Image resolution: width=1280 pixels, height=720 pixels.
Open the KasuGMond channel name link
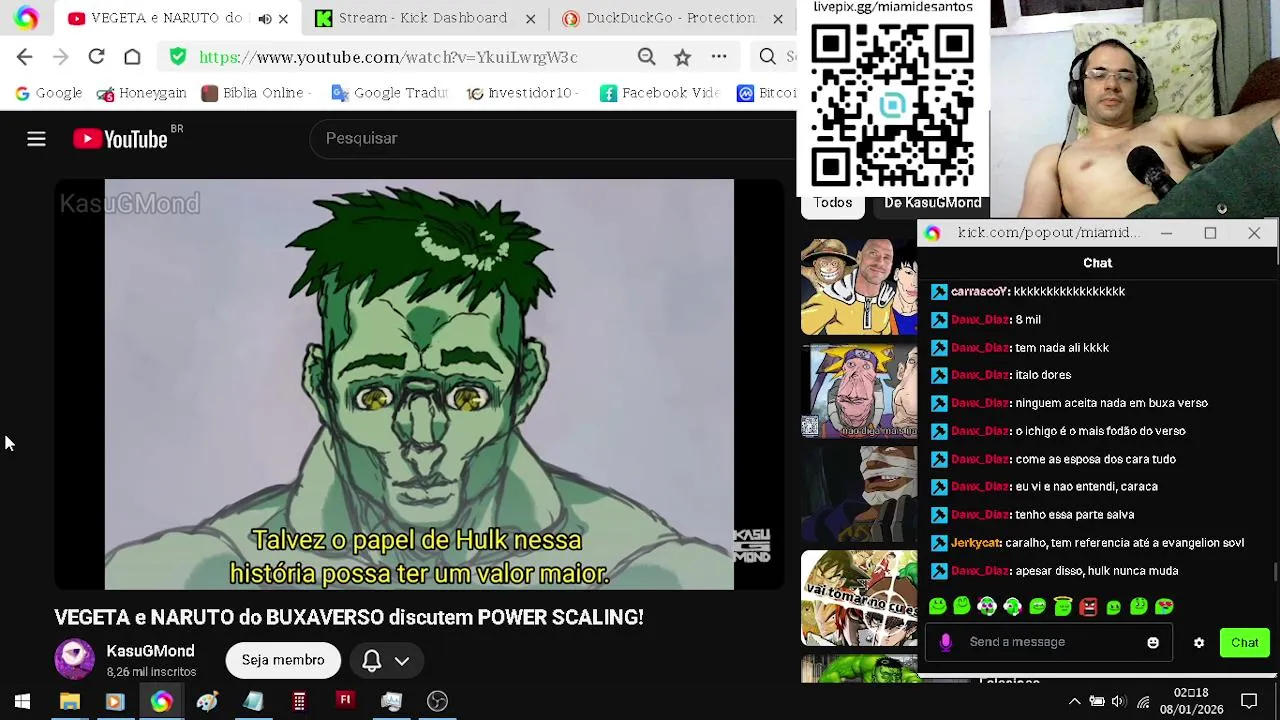[x=150, y=651]
